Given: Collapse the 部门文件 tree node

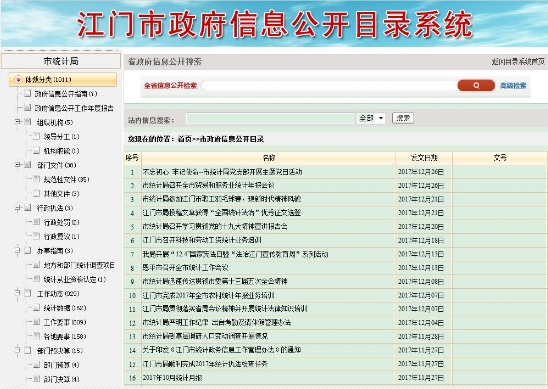Looking at the screenshot, I should [17, 164].
